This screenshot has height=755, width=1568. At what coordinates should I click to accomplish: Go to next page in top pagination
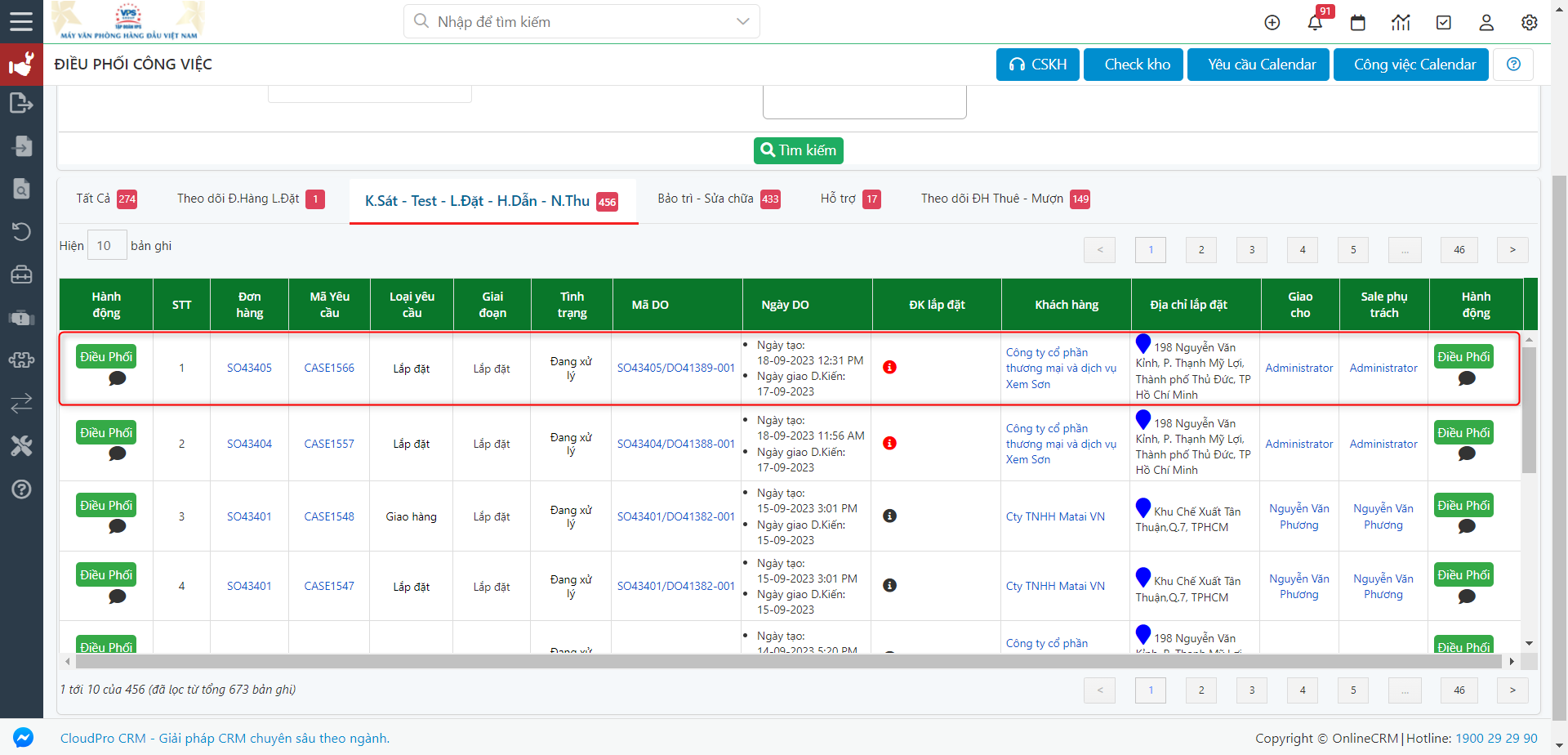(x=1512, y=250)
